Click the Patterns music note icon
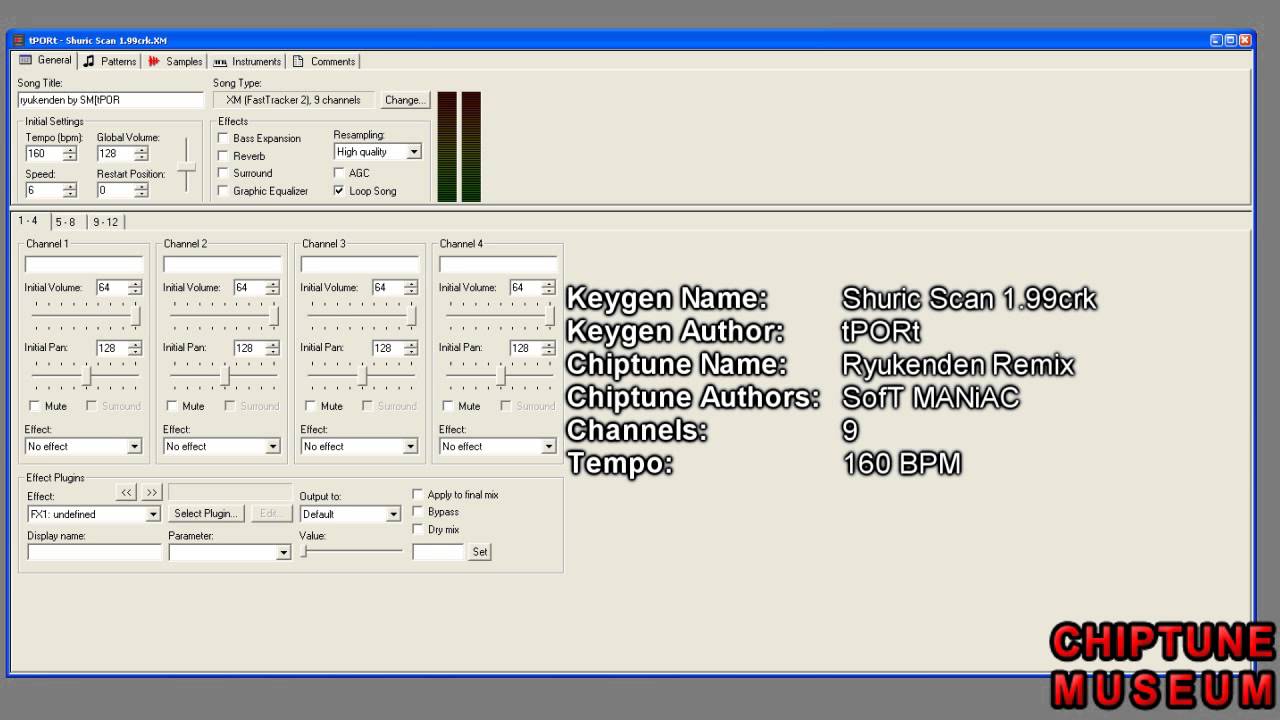The height and width of the screenshot is (720, 1280). pos(89,61)
